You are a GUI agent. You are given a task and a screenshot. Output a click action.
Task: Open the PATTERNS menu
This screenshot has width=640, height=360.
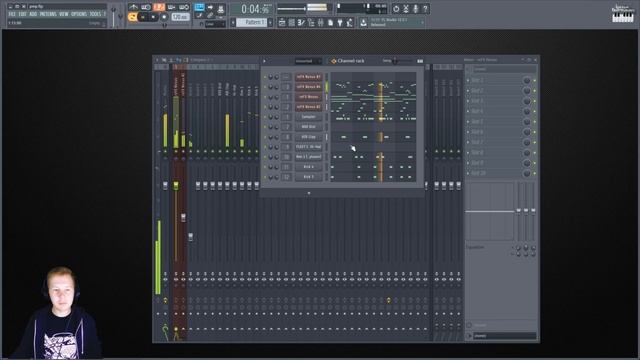(48, 14)
